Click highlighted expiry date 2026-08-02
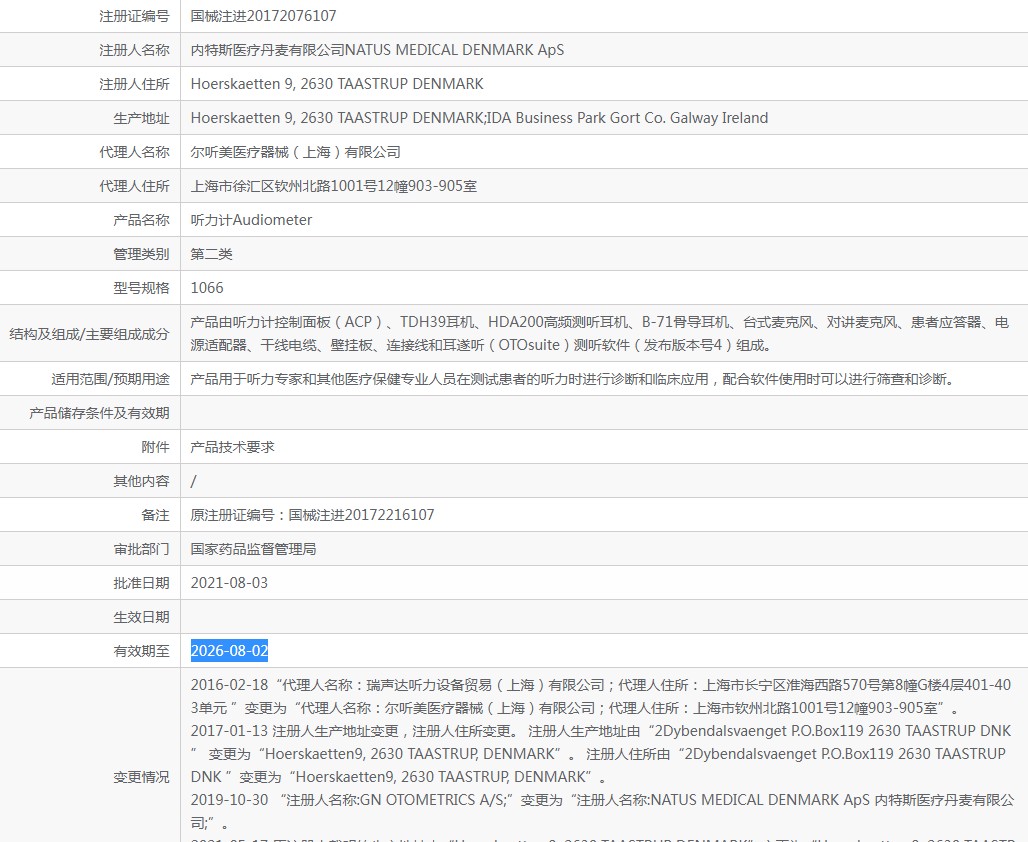The image size is (1028, 842). click(x=229, y=651)
